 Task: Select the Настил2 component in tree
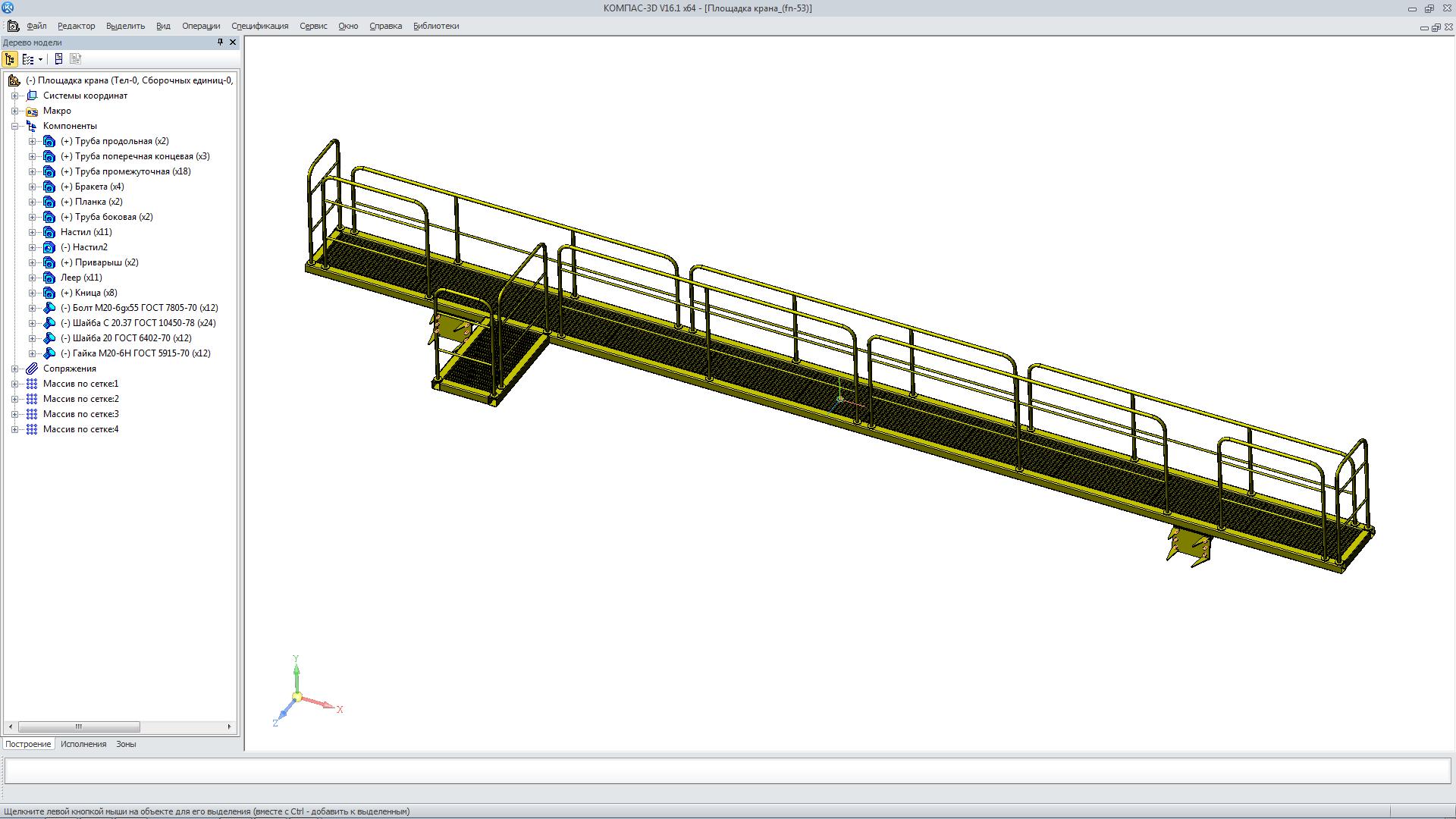click(89, 247)
